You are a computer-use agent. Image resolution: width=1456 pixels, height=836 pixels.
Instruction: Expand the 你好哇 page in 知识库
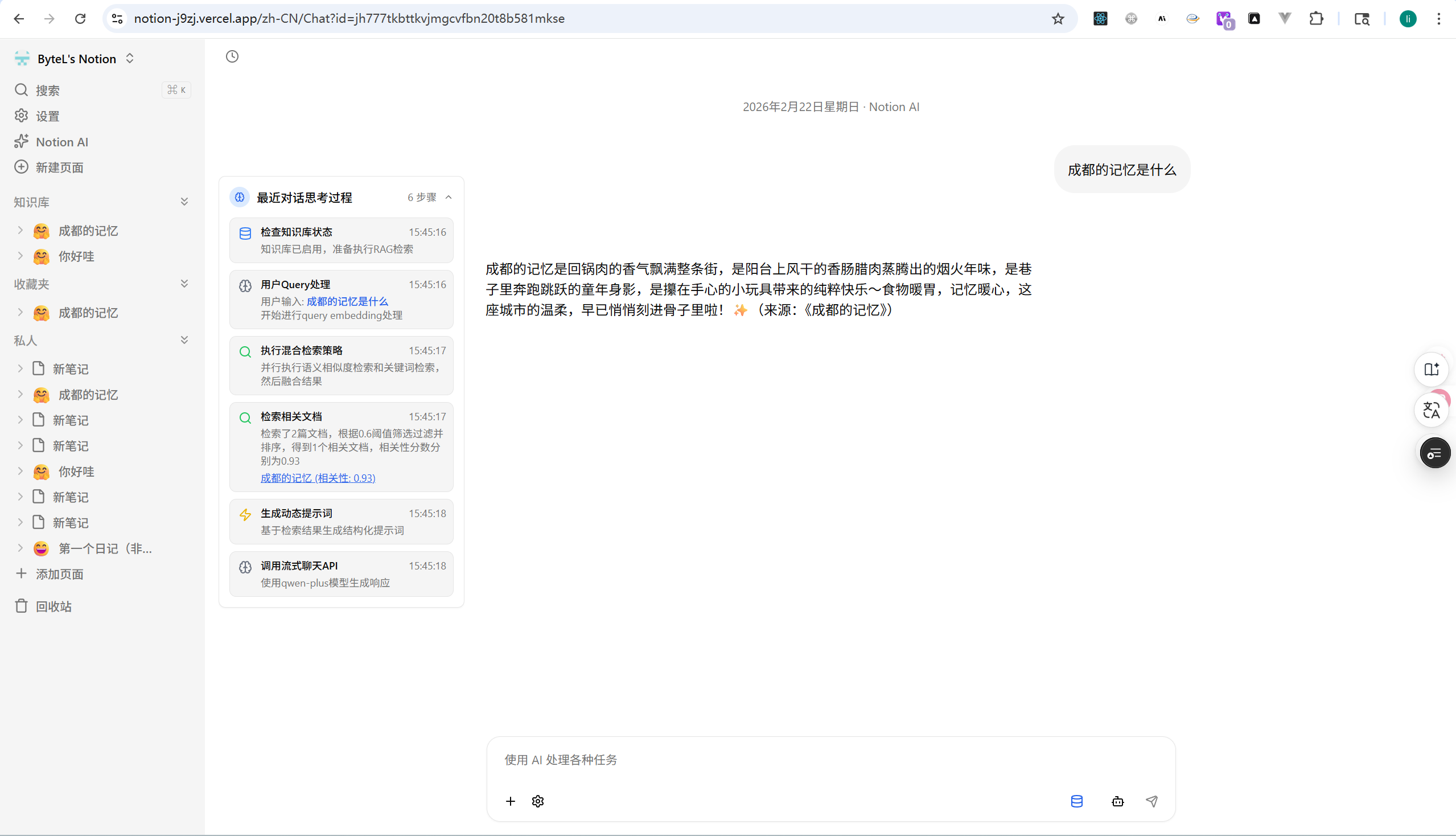pyautogui.click(x=20, y=256)
